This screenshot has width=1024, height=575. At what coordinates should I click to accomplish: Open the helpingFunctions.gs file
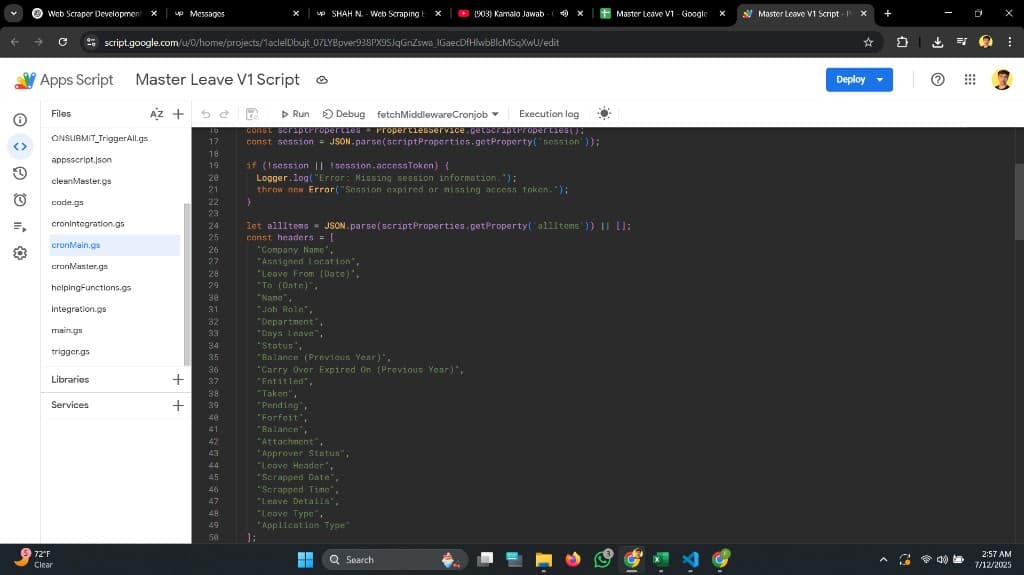coord(91,288)
